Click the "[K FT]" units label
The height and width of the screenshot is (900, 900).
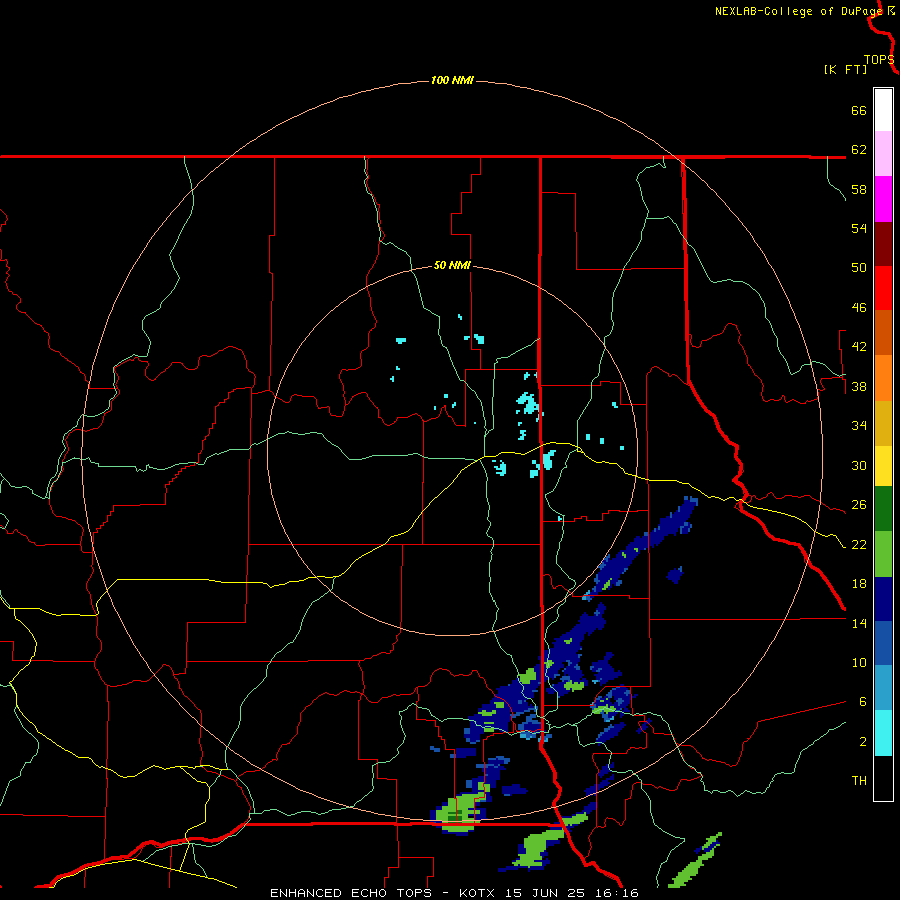845,70
